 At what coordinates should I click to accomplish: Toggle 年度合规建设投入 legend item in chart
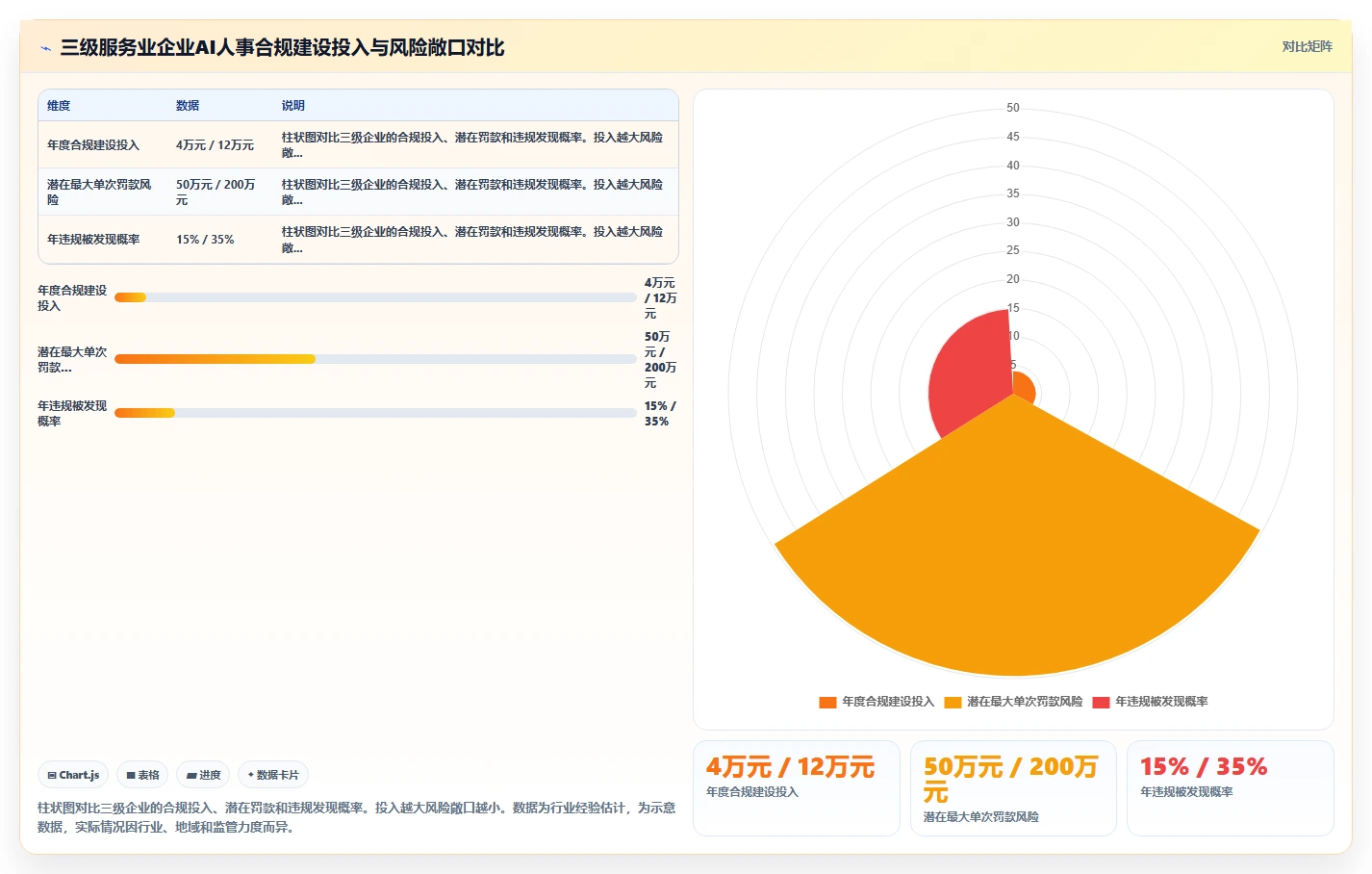[877, 702]
